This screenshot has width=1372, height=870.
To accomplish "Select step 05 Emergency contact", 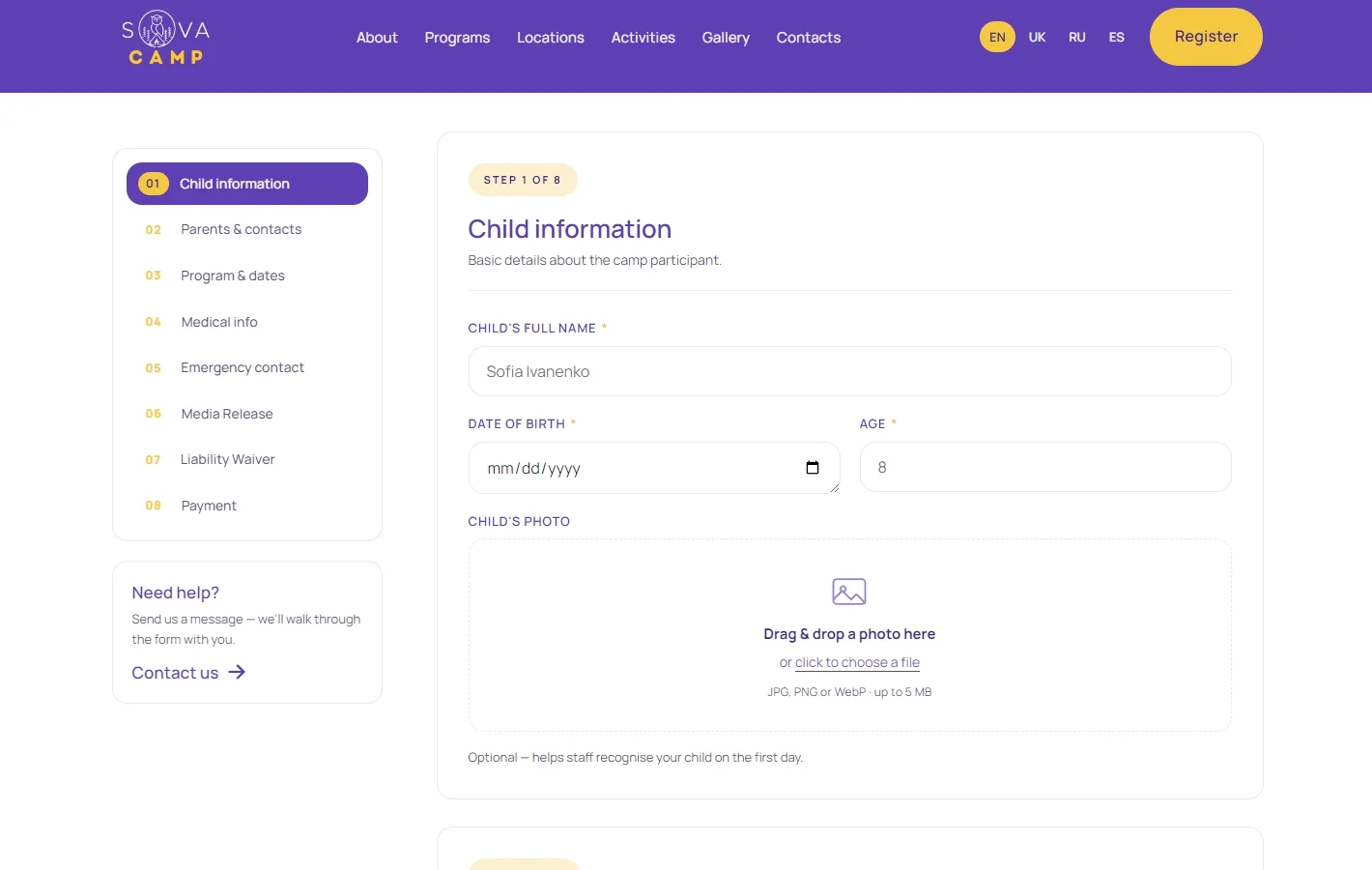I will pyautogui.click(x=247, y=367).
